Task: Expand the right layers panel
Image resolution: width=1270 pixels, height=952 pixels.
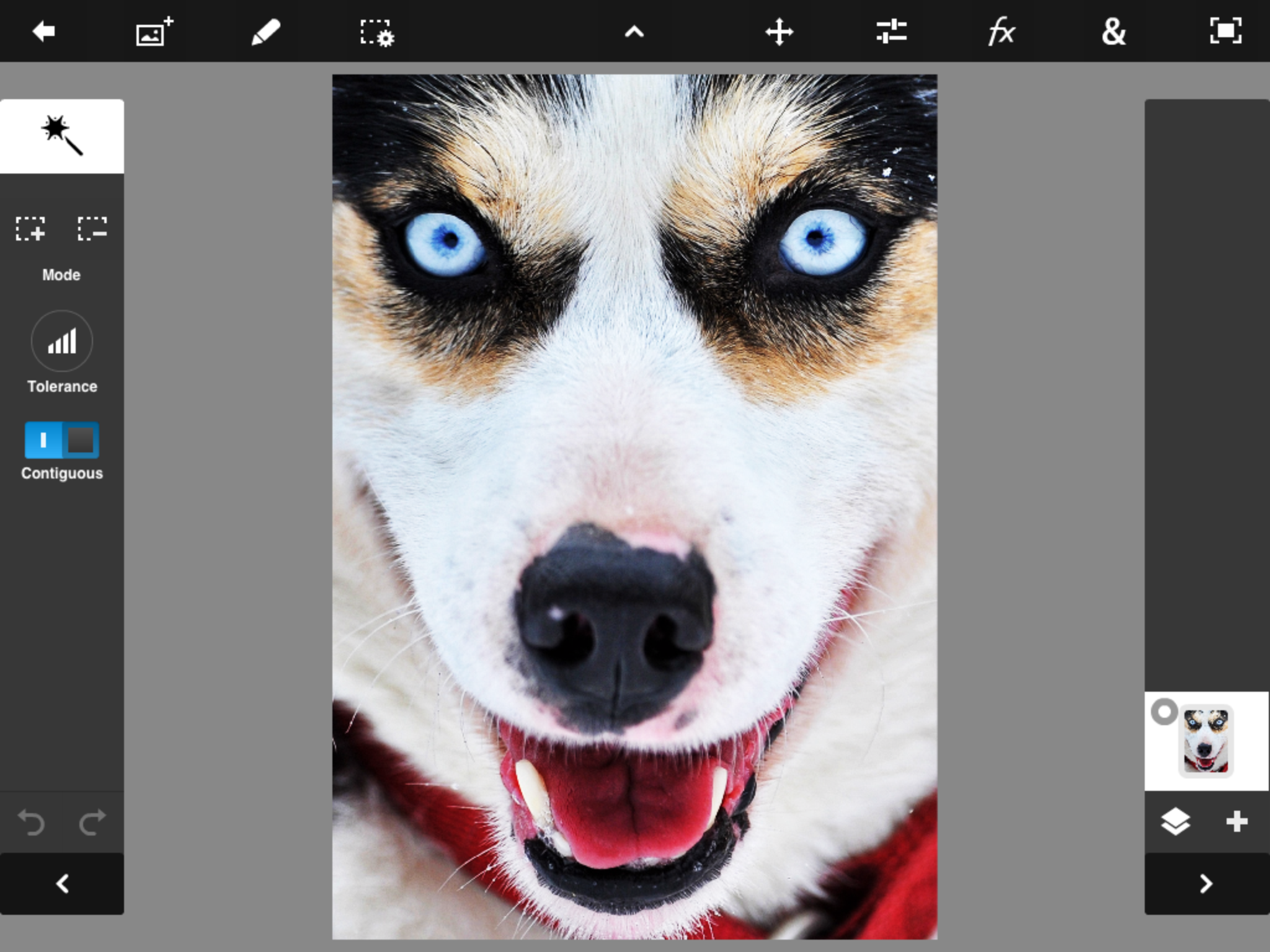Action: (x=1206, y=883)
